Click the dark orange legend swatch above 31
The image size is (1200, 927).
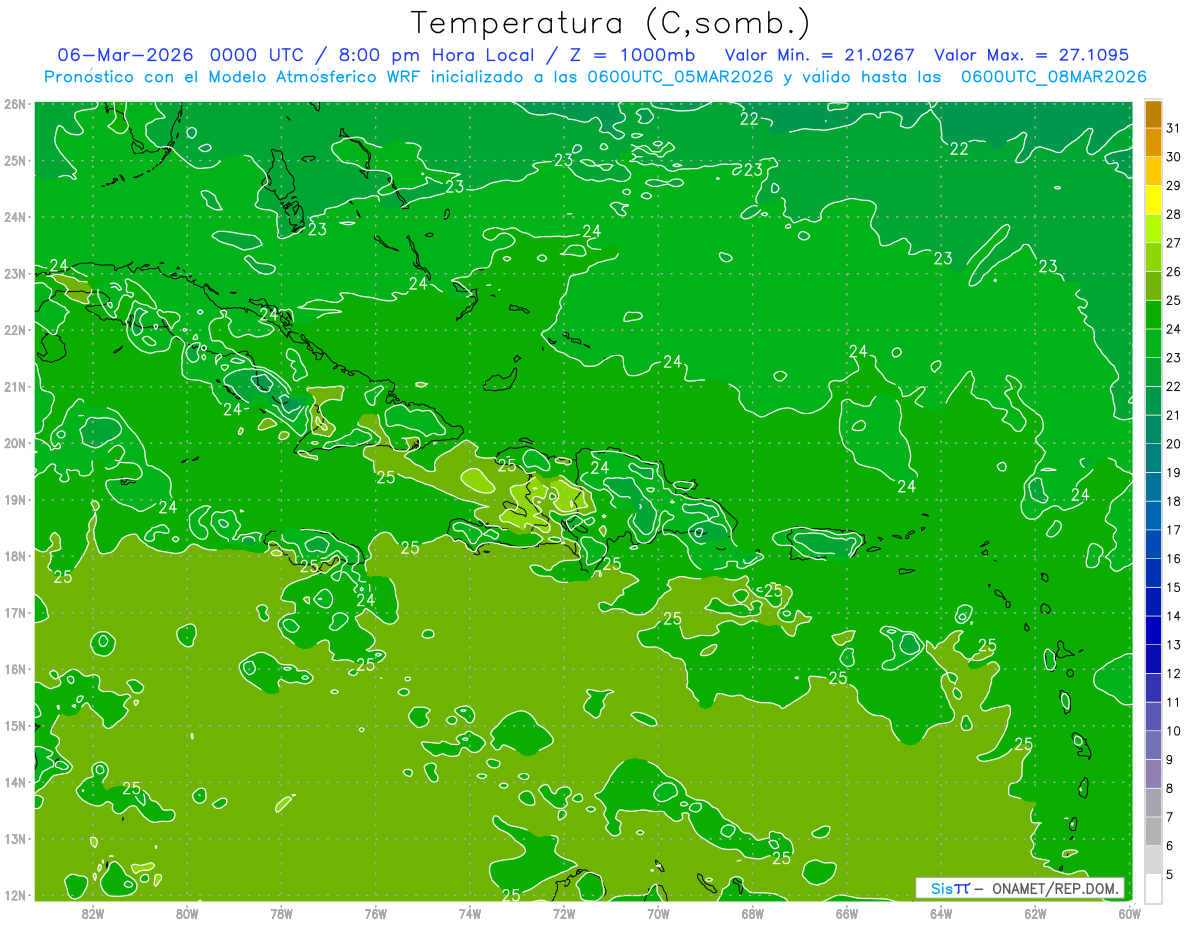coord(1153,114)
